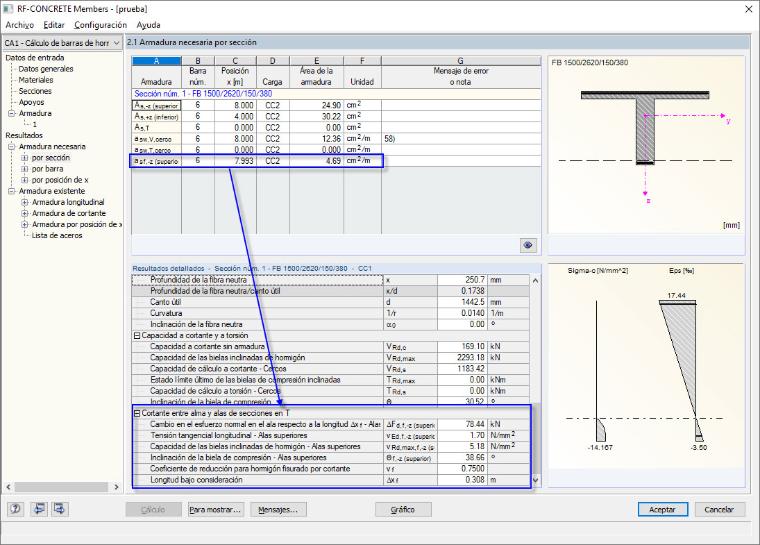This screenshot has width=760, height=545.
Task: Expand the por barra tree node
Action: [25, 169]
